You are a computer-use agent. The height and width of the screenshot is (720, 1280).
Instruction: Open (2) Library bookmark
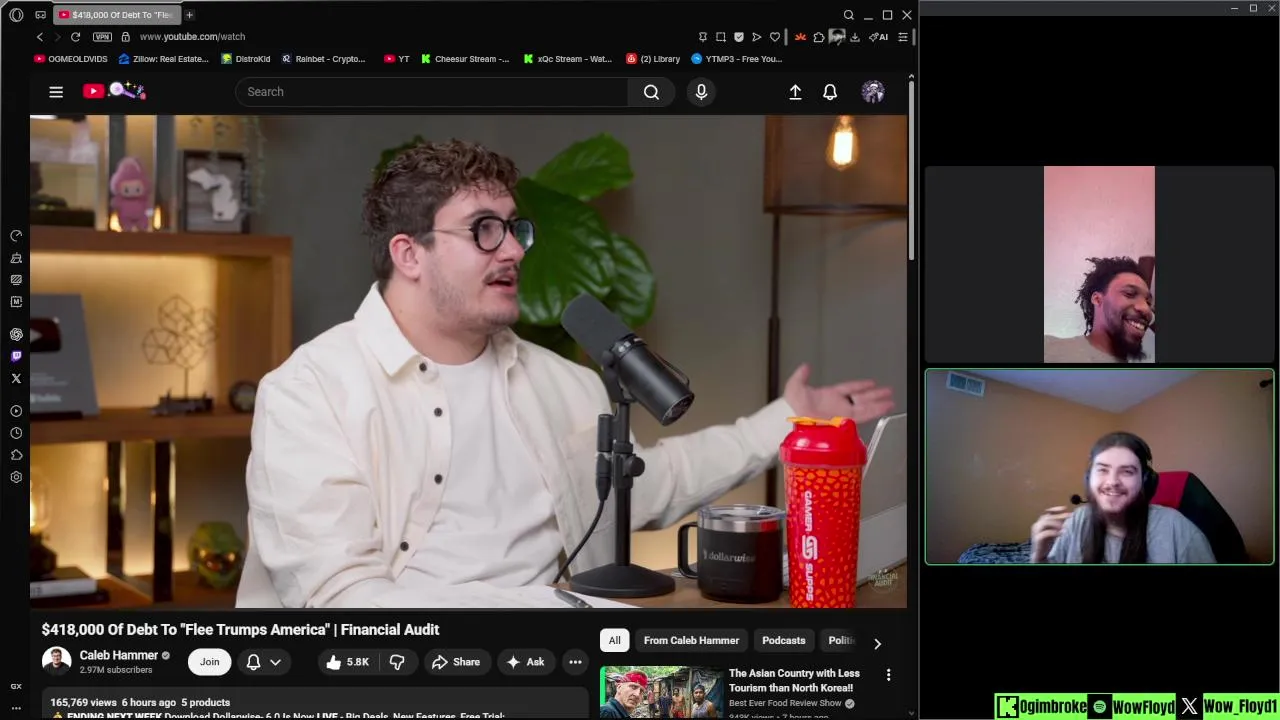point(653,59)
